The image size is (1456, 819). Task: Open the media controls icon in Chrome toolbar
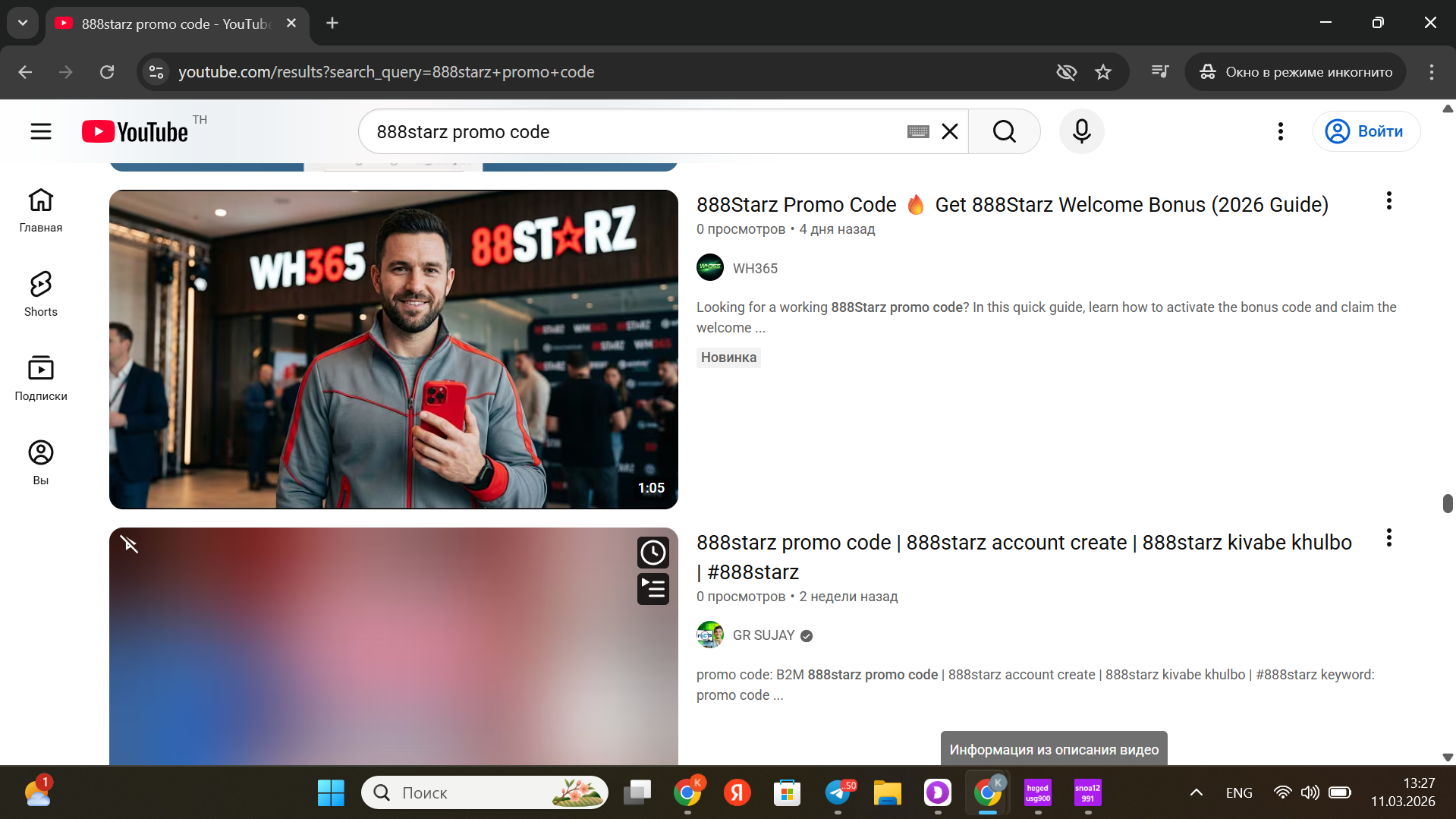[x=1160, y=72]
